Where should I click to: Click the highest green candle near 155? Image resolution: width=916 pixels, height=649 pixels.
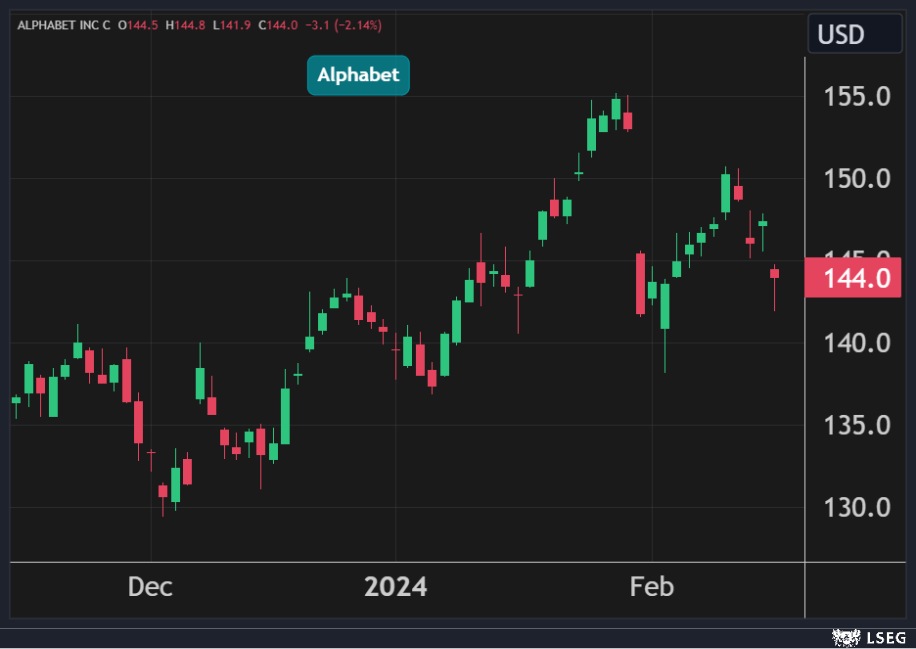(616, 108)
